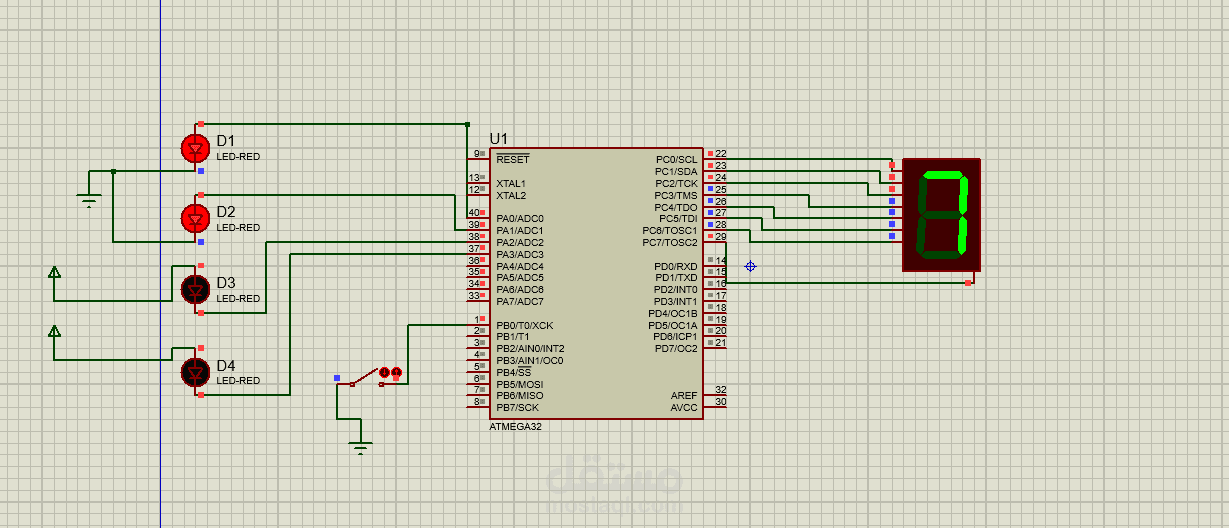
Task: Select the dark D3 LED symbol
Action: click(194, 289)
